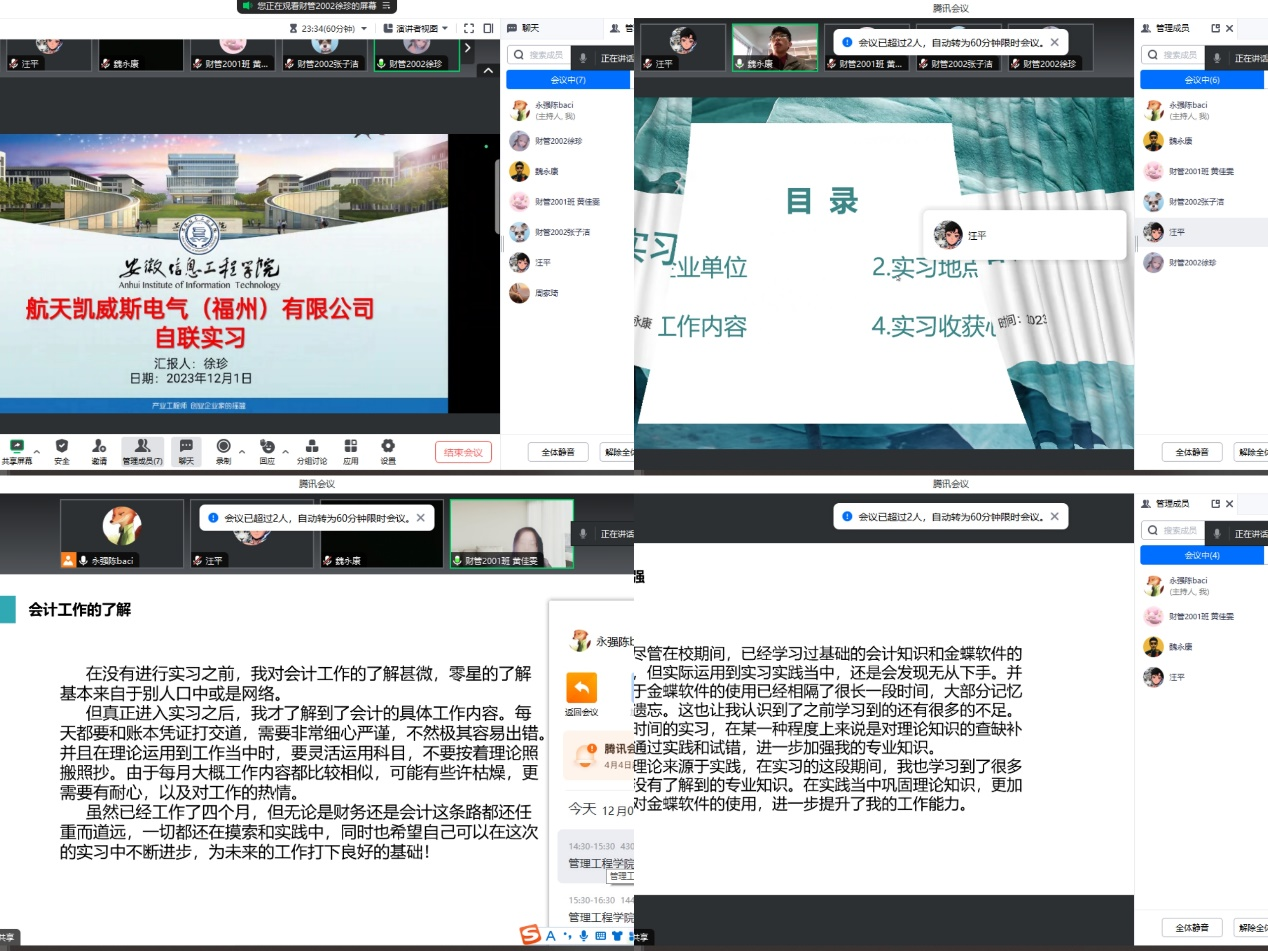1268x951 pixels.
Task: Open the 应用 apps icon
Action: [350, 452]
